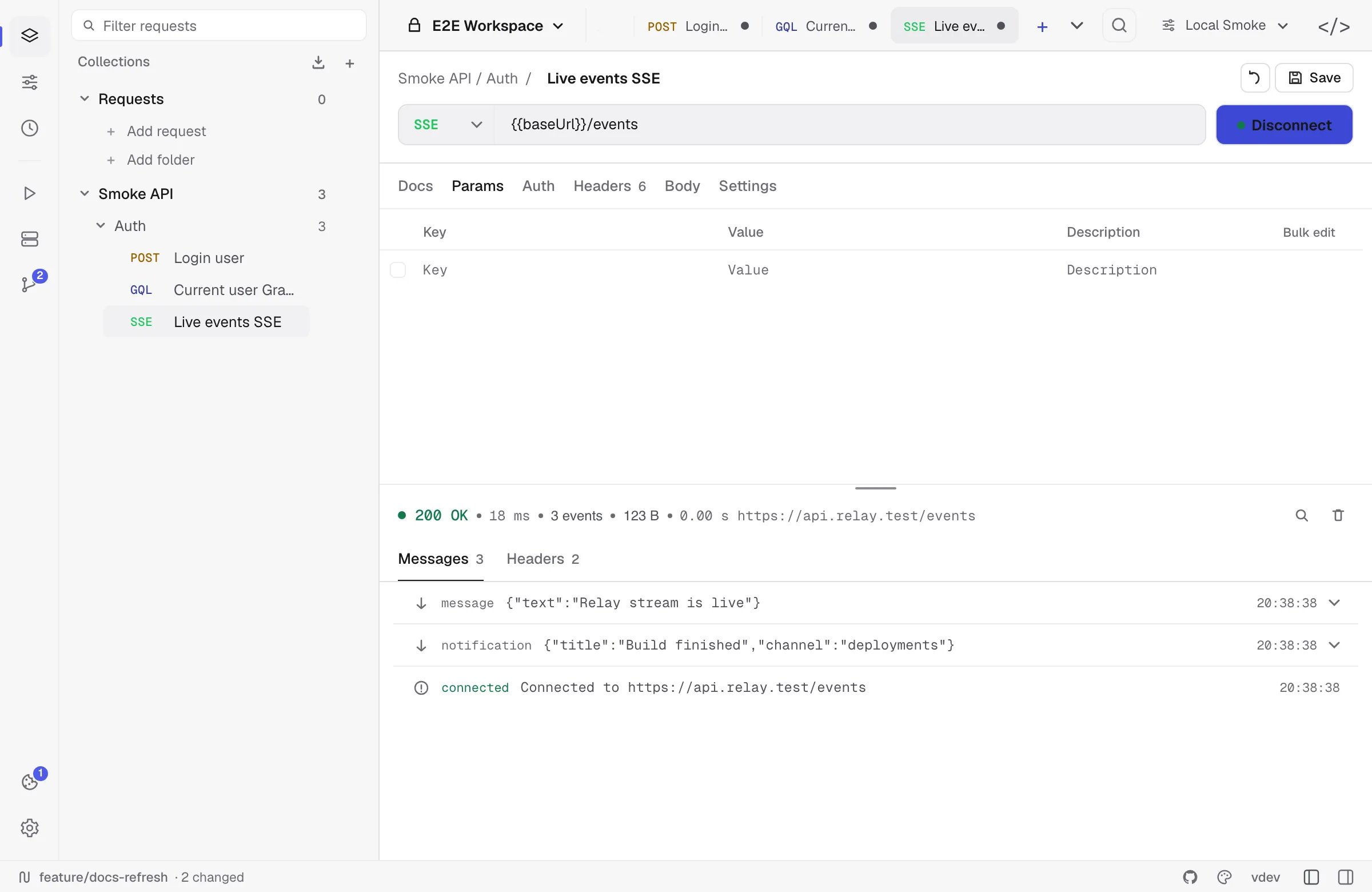
Task: Open the collections layers icon in sidebar
Action: [29, 36]
